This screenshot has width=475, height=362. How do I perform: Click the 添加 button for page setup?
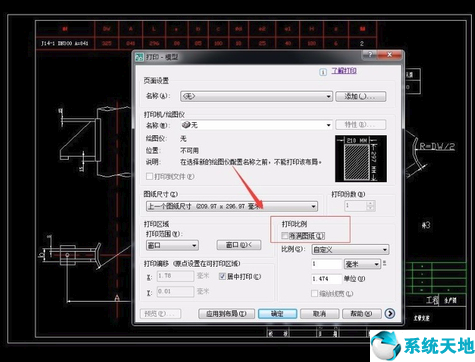pyautogui.click(x=361, y=96)
